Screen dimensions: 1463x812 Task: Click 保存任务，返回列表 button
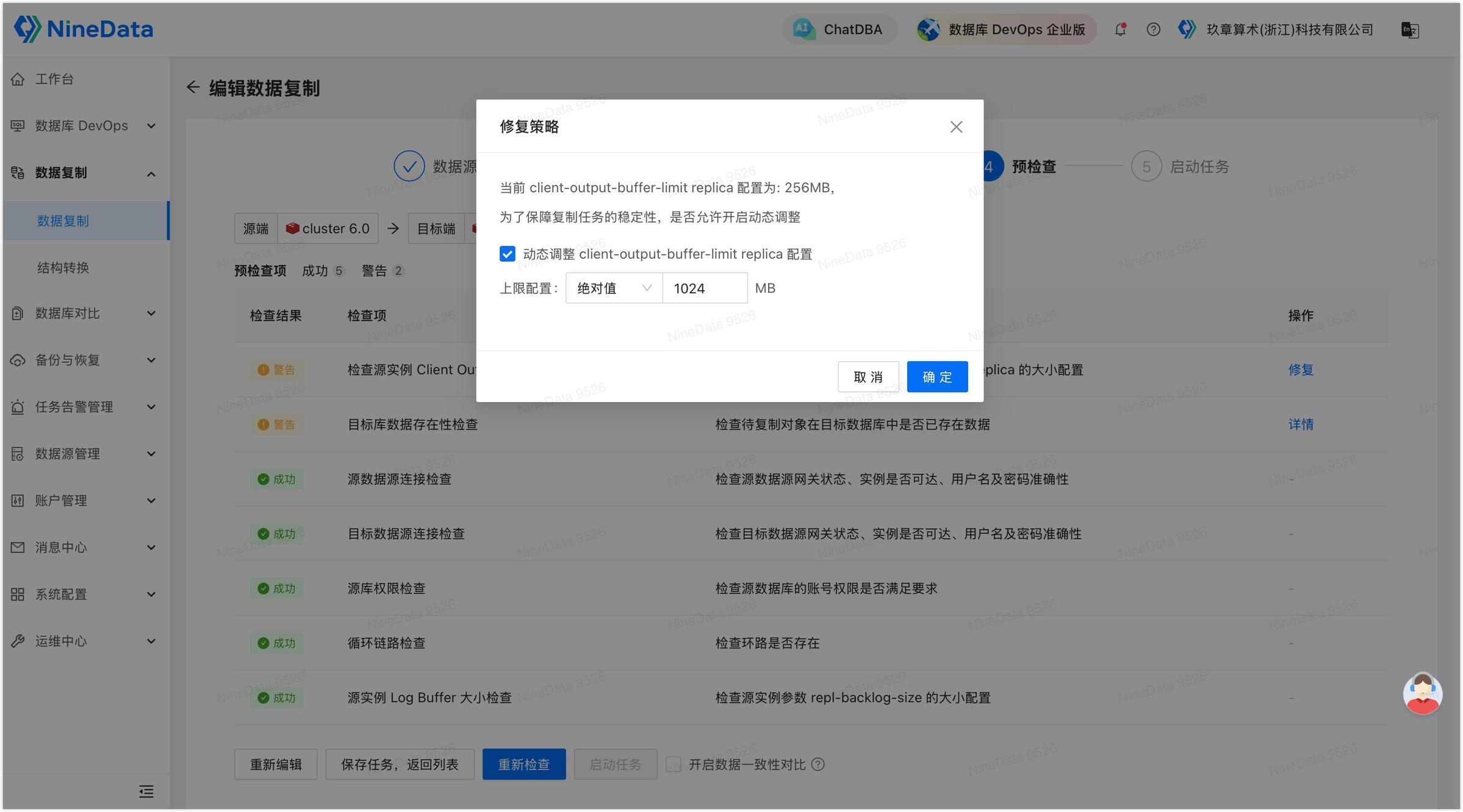click(x=400, y=764)
